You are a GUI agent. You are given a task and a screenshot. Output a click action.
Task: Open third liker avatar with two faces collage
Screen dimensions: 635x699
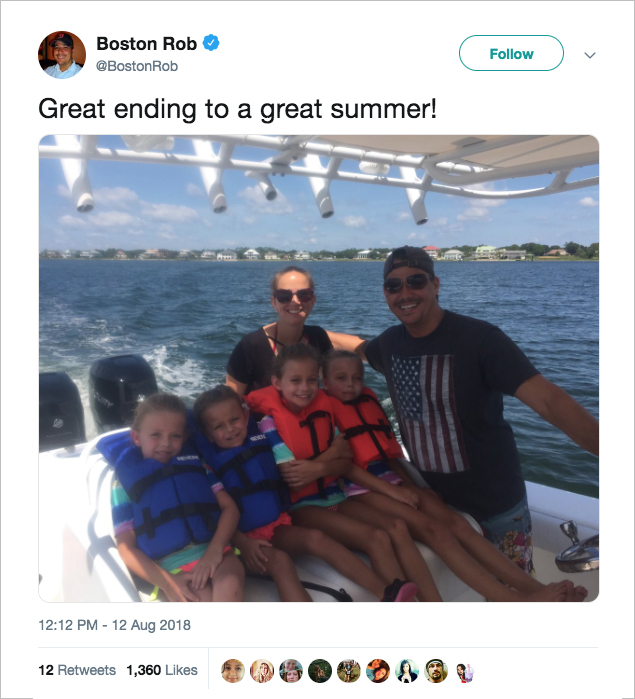pos(291,671)
